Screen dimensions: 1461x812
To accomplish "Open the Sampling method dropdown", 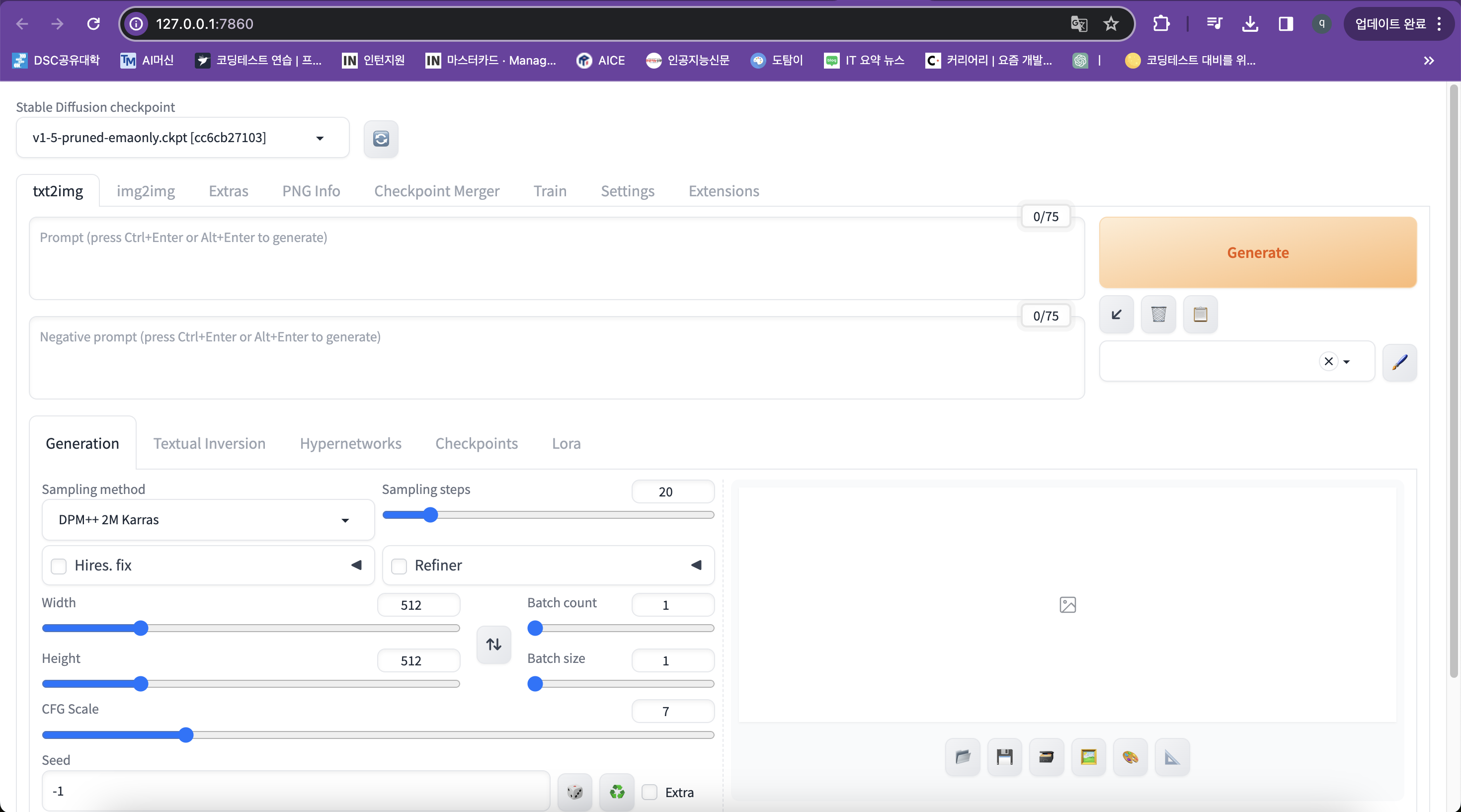I will tap(208, 519).
